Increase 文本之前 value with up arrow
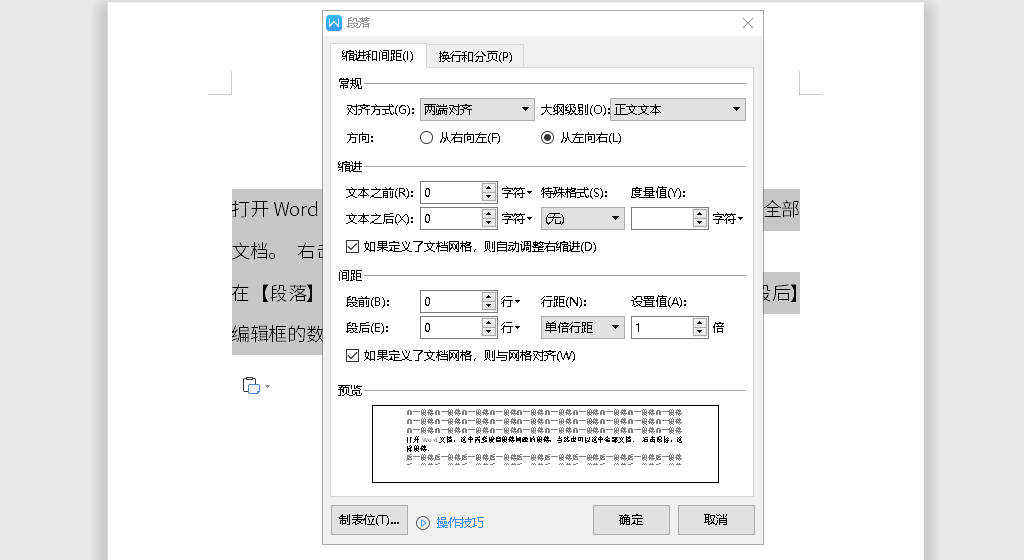The width and height of the screenshot is (1024, 560). (x=489, y=188)
